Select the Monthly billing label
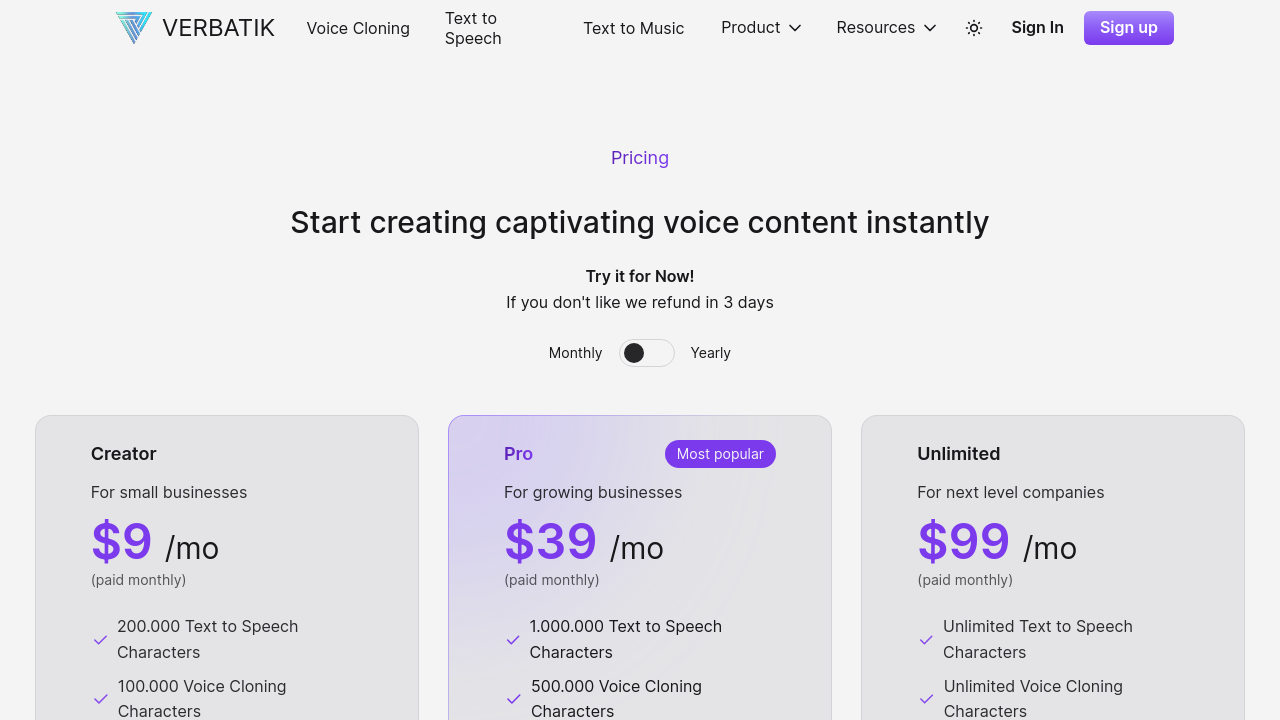This screenshot has height=720, width=1280. coord(575,353)
